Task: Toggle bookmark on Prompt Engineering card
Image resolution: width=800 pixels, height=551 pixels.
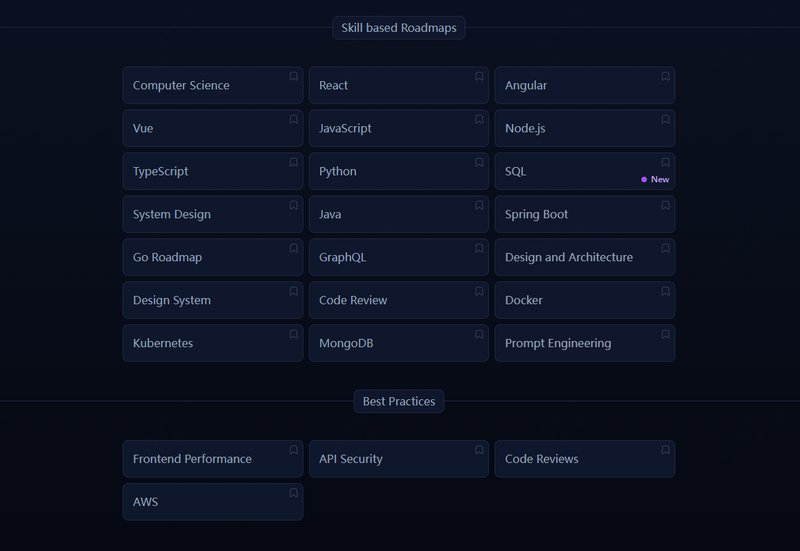Action: click(666, 335)
